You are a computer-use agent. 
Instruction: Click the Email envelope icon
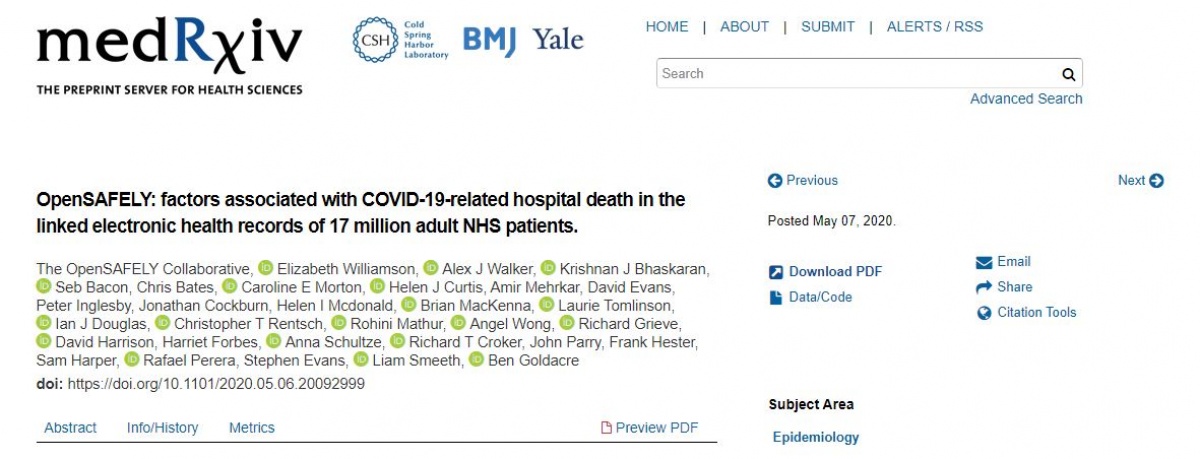tap(984, 262)
